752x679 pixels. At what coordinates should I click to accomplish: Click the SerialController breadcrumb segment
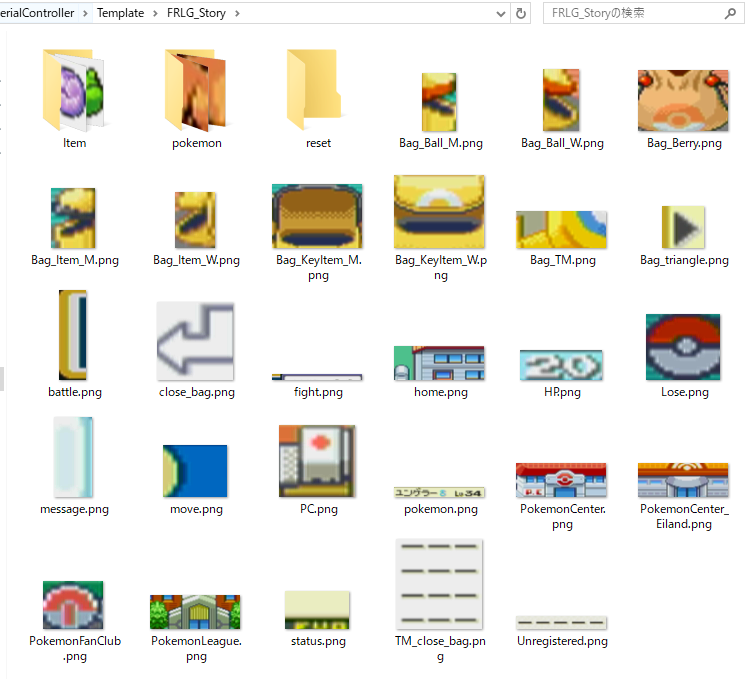click(x=37, y=13)
